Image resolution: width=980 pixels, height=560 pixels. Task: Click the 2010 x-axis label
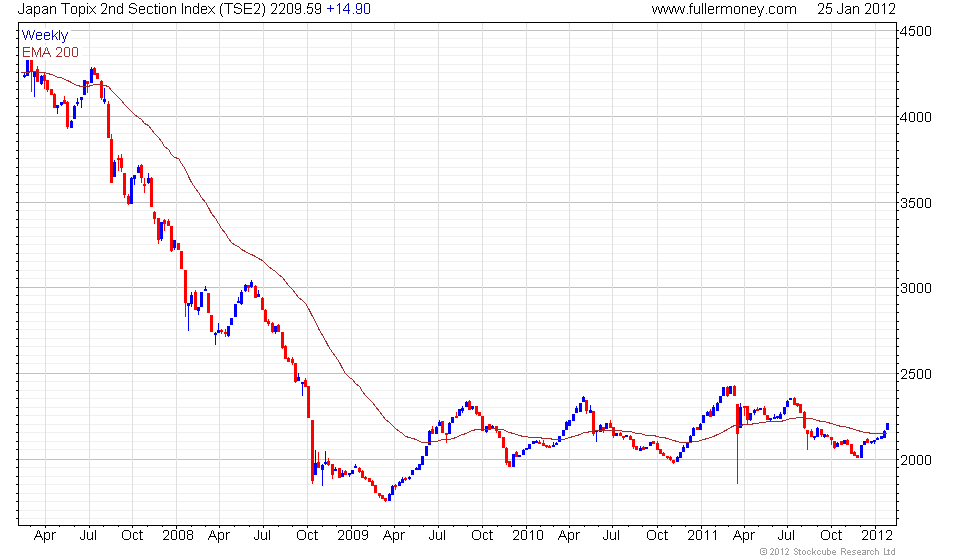[528, 536]
